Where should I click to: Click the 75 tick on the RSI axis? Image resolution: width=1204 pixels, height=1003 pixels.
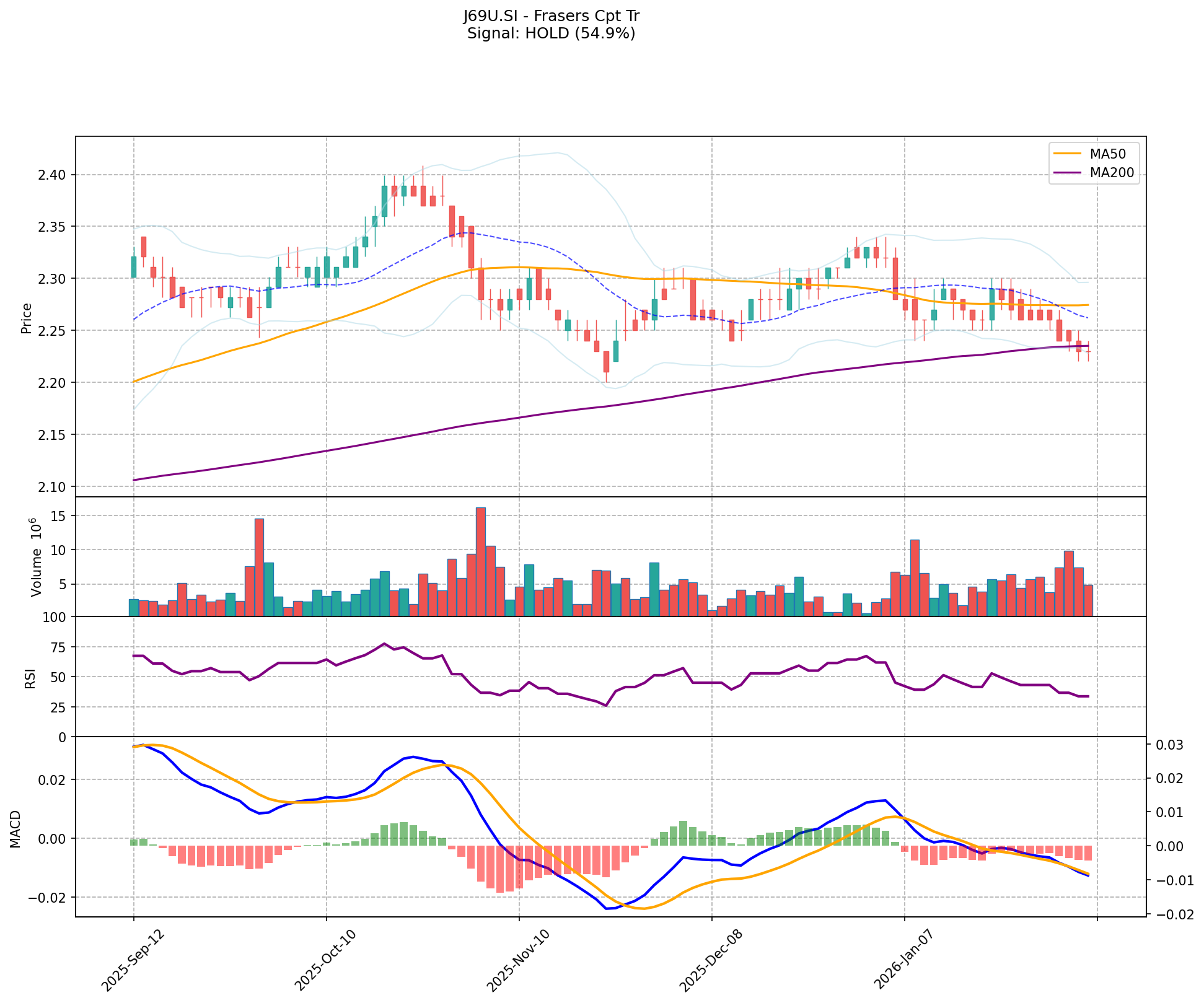(57, 647)
